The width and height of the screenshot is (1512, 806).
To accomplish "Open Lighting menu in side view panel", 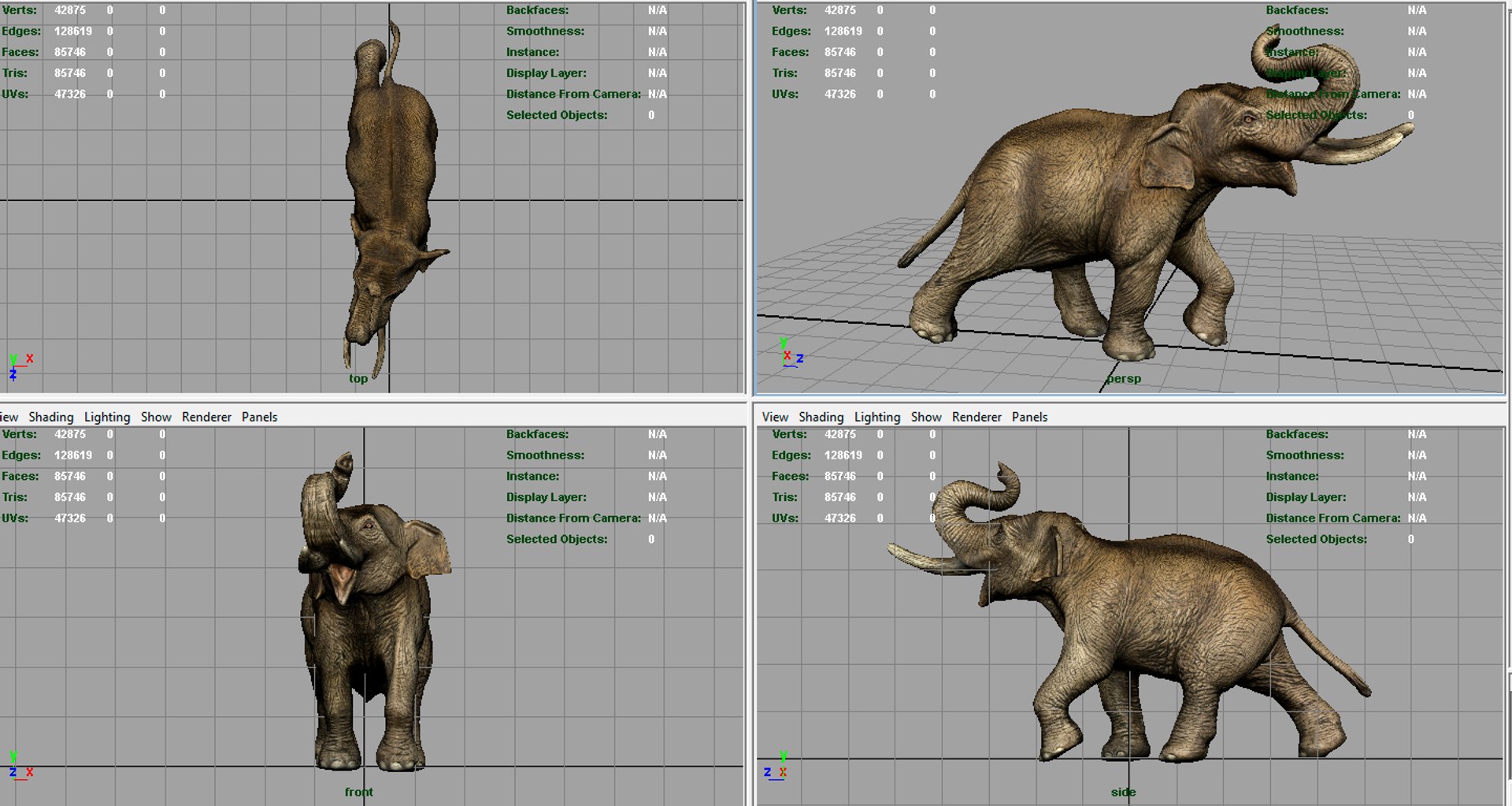I will [877, 417].
